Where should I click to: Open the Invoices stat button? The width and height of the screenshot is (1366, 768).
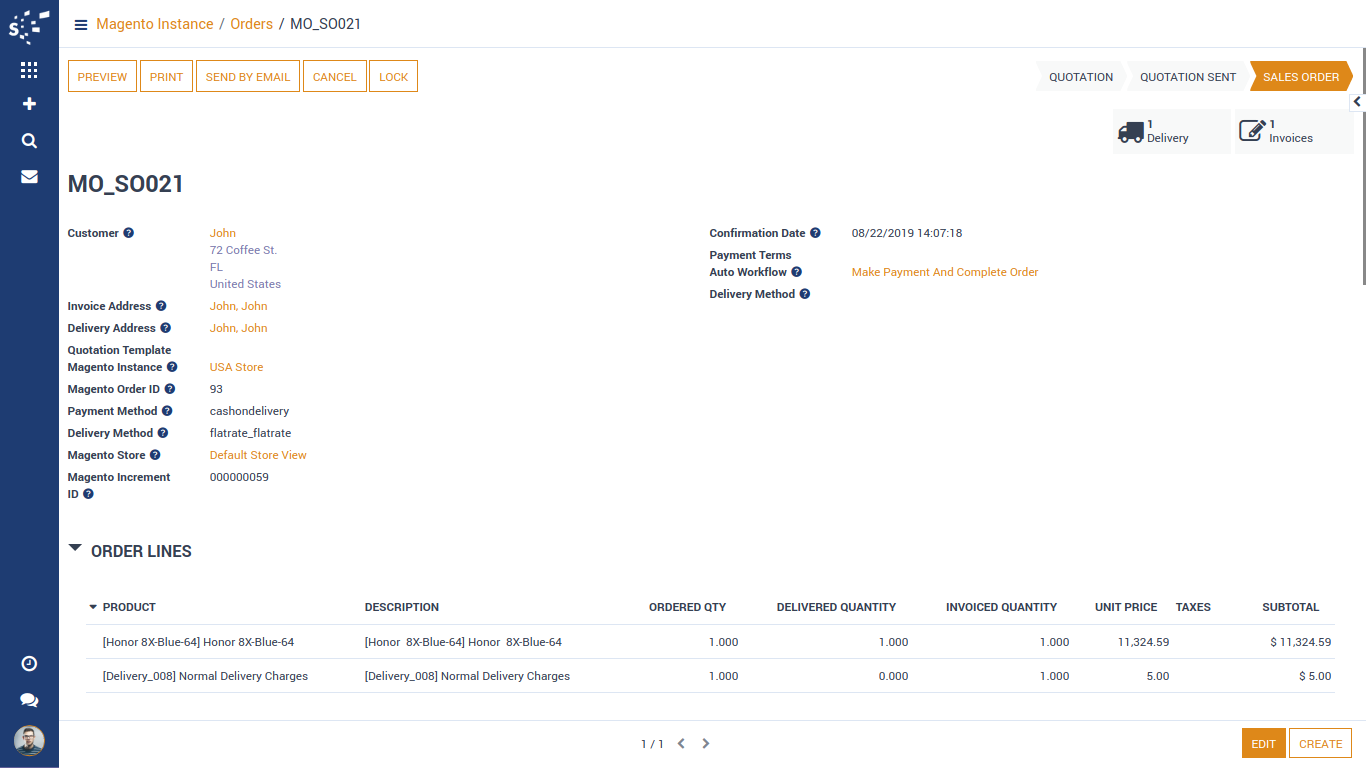click(x=1293, y=132)
